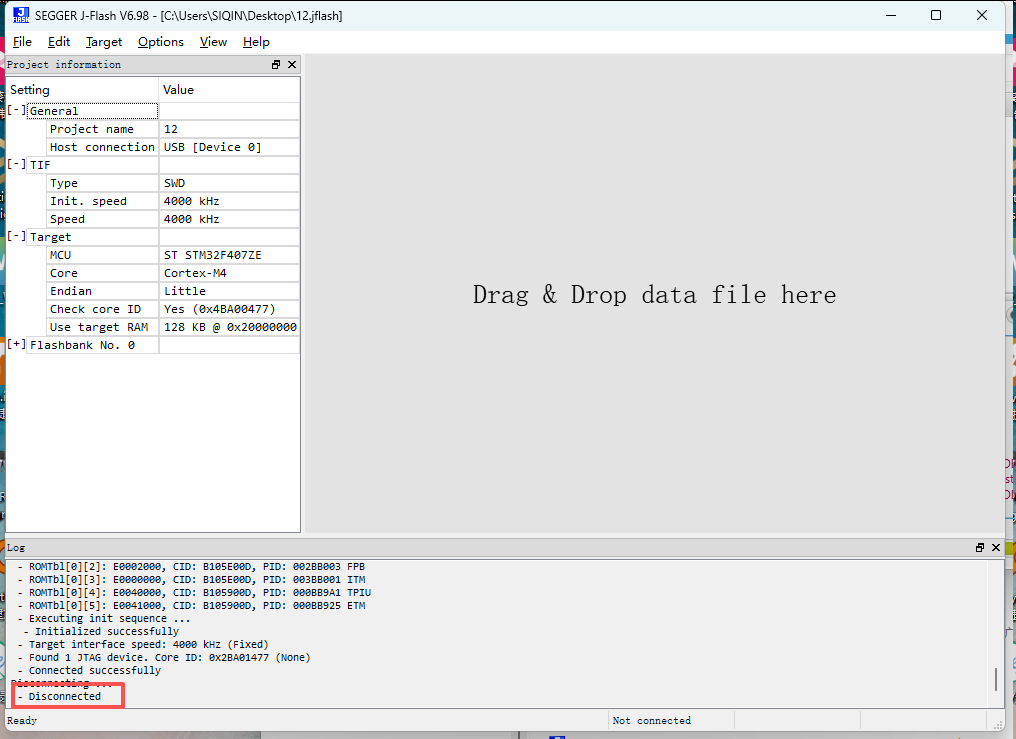Click the 128 KB @ 0x20000000 value
This screenshot has height=739, width=1016.
[230, 327]
